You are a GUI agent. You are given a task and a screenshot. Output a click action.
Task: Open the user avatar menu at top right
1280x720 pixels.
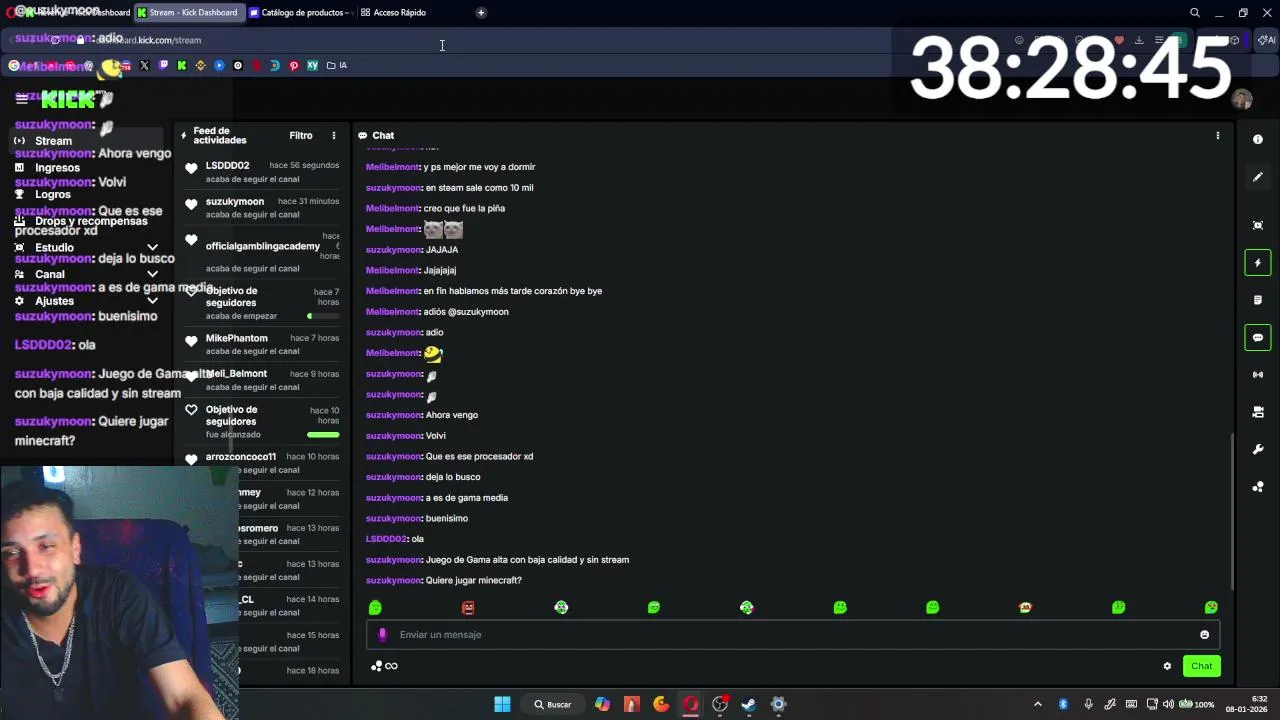1242,99
